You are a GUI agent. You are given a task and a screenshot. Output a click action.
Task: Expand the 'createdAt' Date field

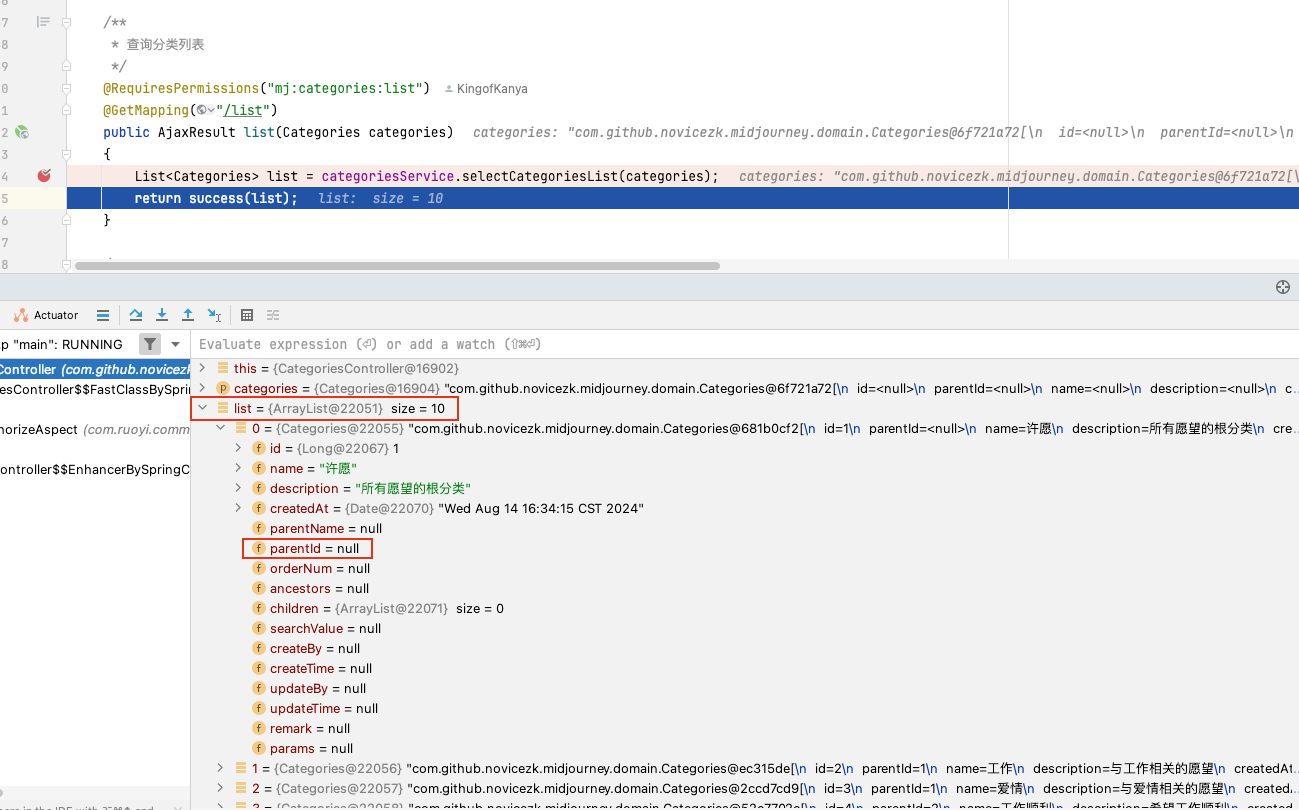tap(238, 508)
